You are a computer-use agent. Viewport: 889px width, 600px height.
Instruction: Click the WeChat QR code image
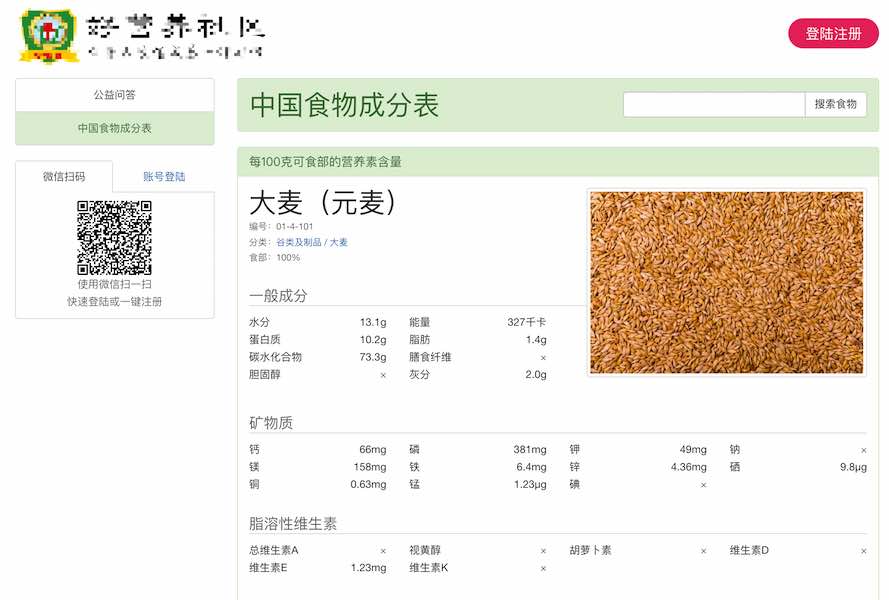point(115,237)
